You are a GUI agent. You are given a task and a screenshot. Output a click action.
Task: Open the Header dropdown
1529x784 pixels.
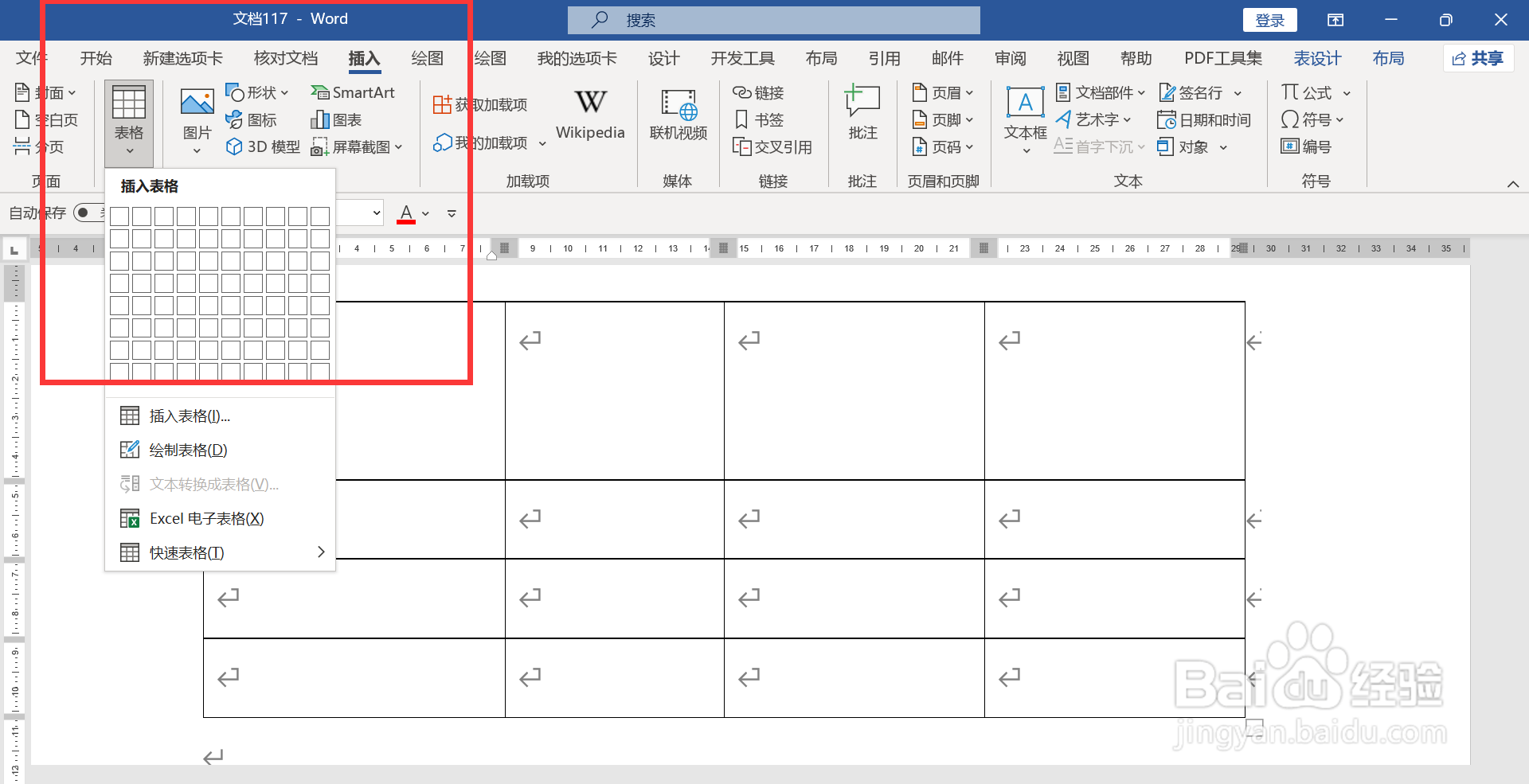(943, 92)
